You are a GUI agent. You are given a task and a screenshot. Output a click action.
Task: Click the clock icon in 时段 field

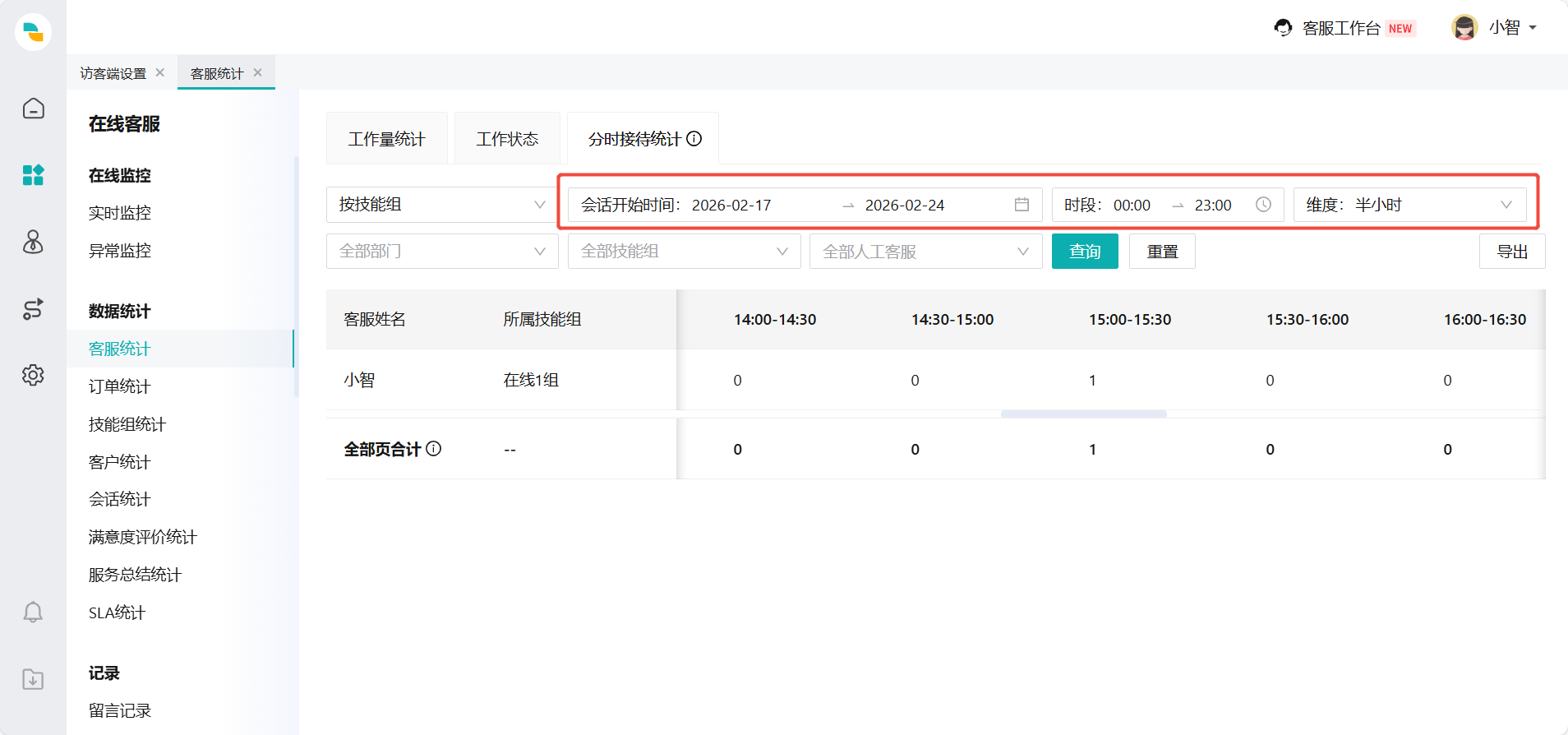click(1263, 205)
